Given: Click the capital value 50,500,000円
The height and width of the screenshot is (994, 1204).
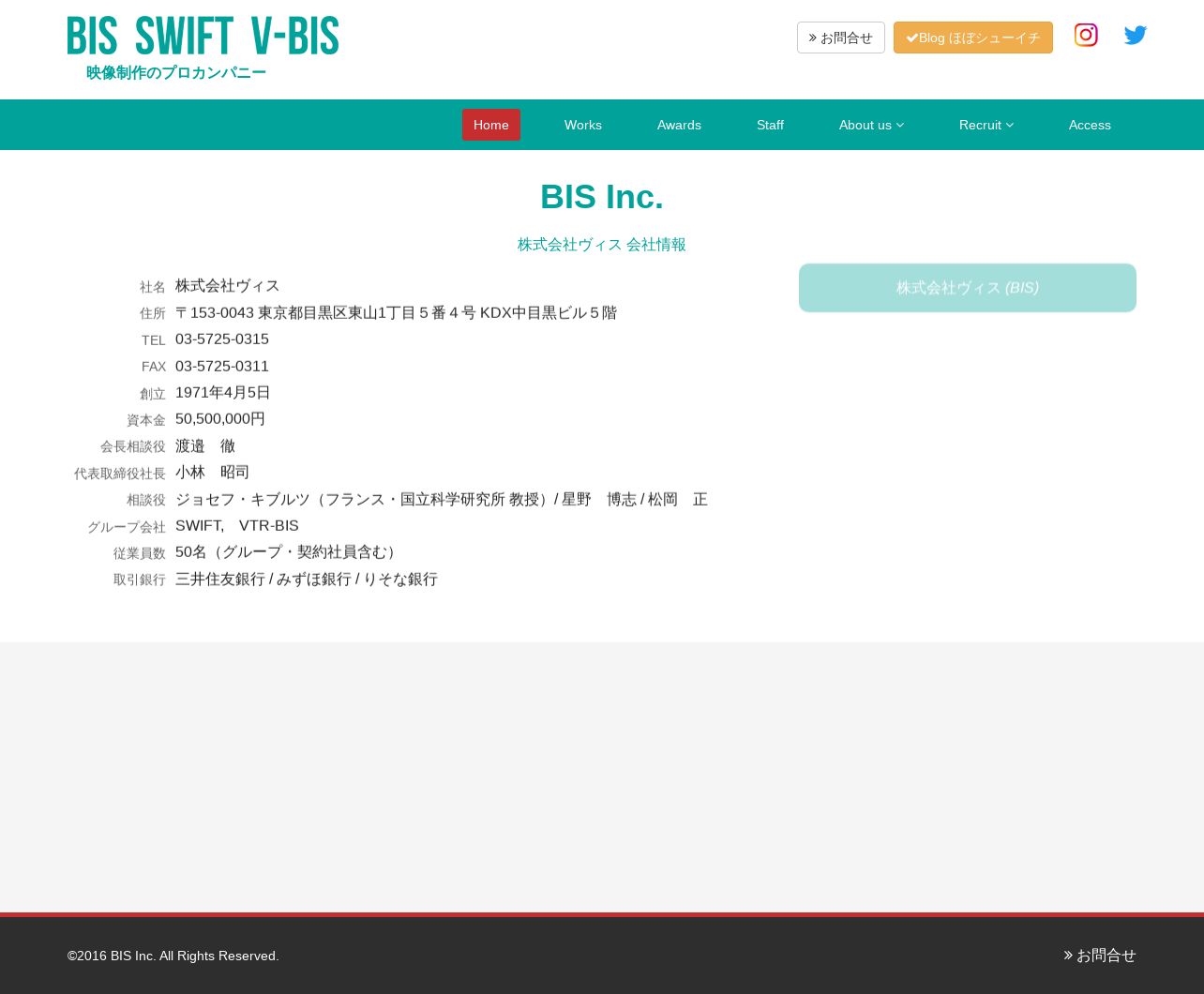Looking at the screenshot, I should 220,419.
